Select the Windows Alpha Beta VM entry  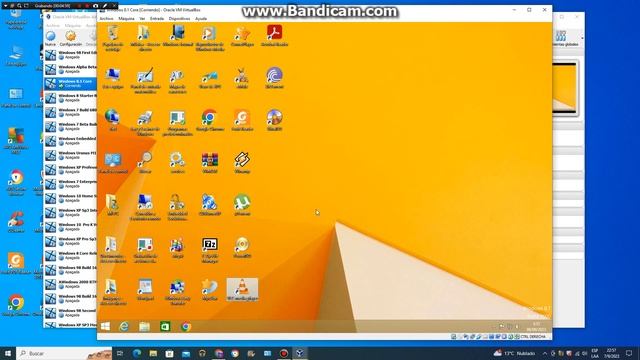70,69
